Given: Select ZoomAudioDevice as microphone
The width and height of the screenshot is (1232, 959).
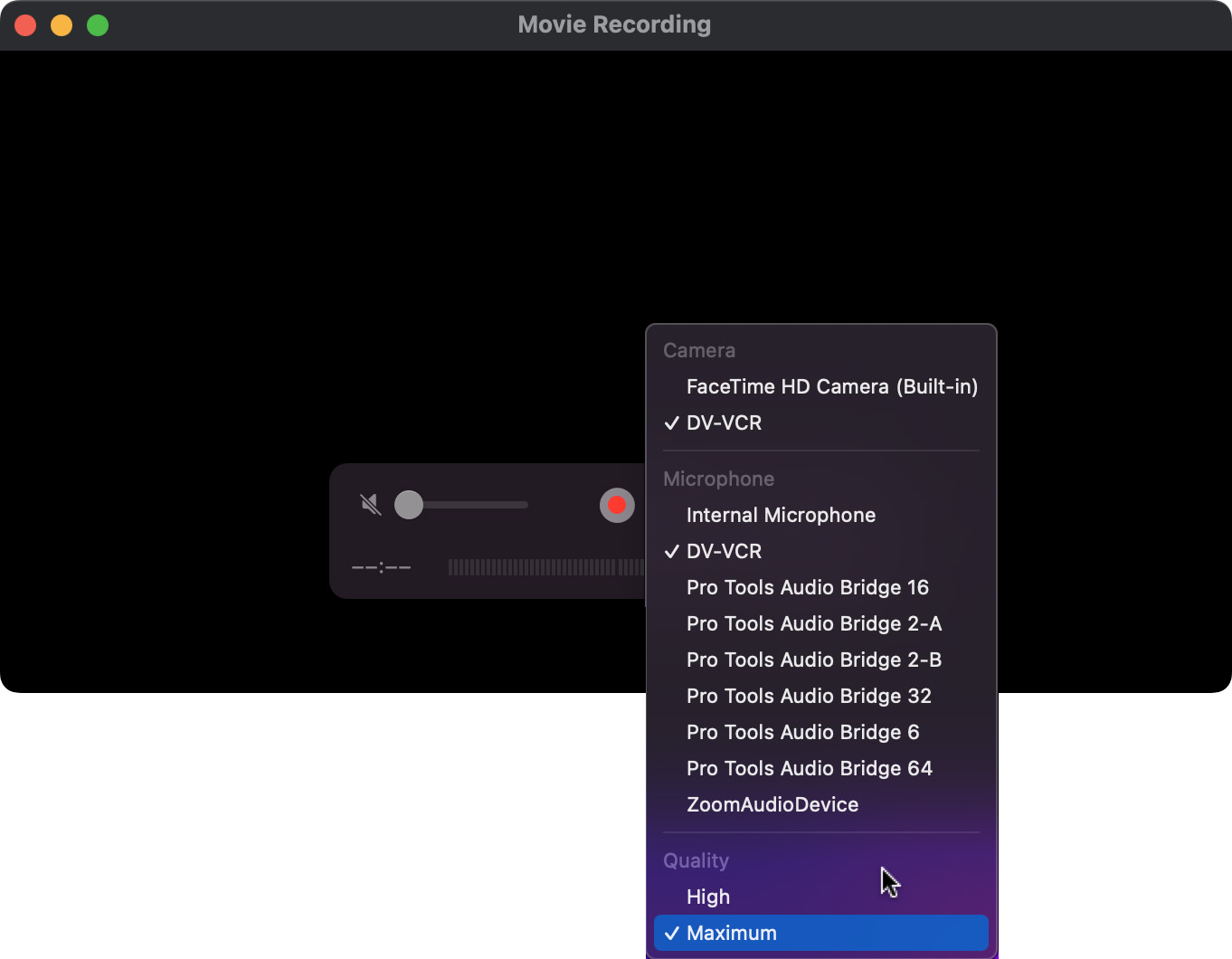Looking at the screenshot, I should pos(772,805).
